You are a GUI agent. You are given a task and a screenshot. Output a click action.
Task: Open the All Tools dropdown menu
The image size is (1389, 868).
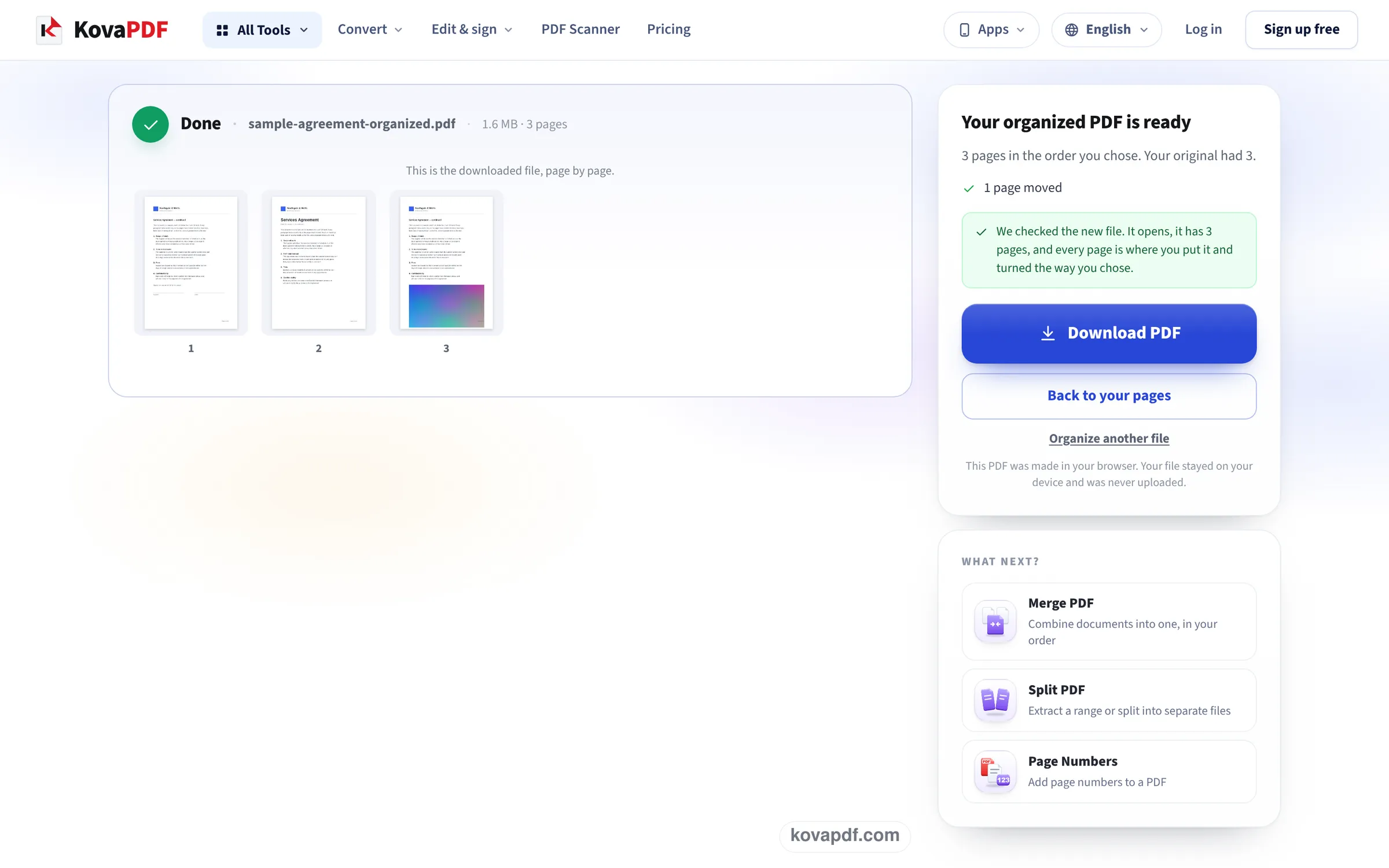tap(262, 30)
